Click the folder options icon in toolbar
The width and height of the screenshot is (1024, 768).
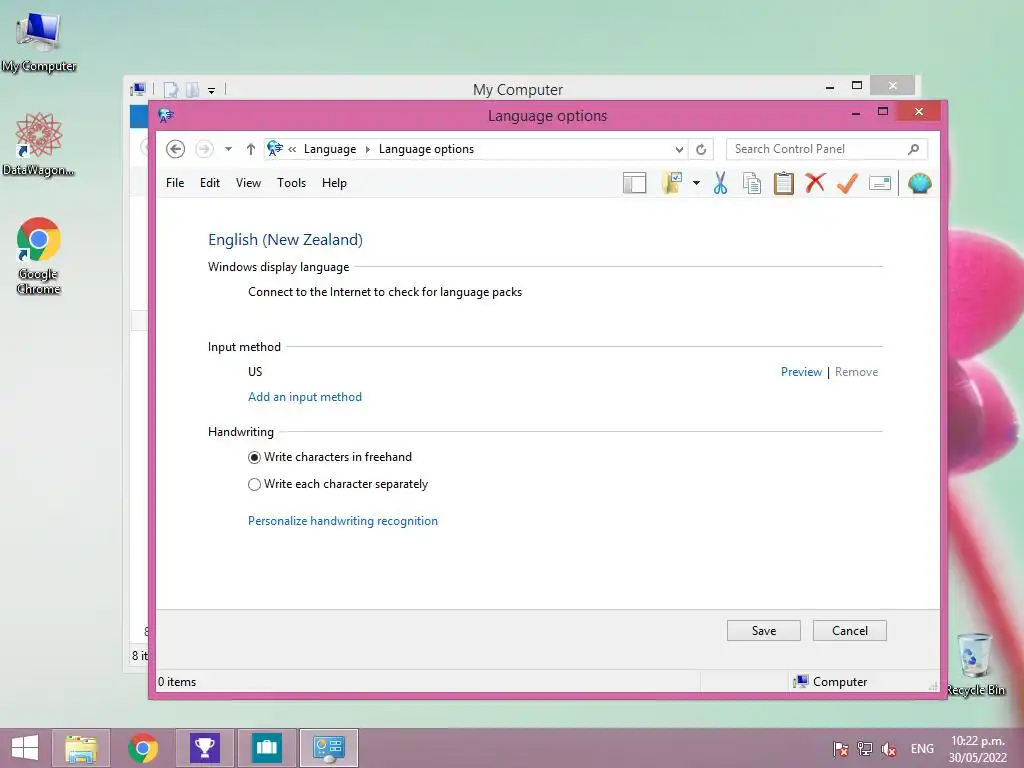(x=672, y=184)
